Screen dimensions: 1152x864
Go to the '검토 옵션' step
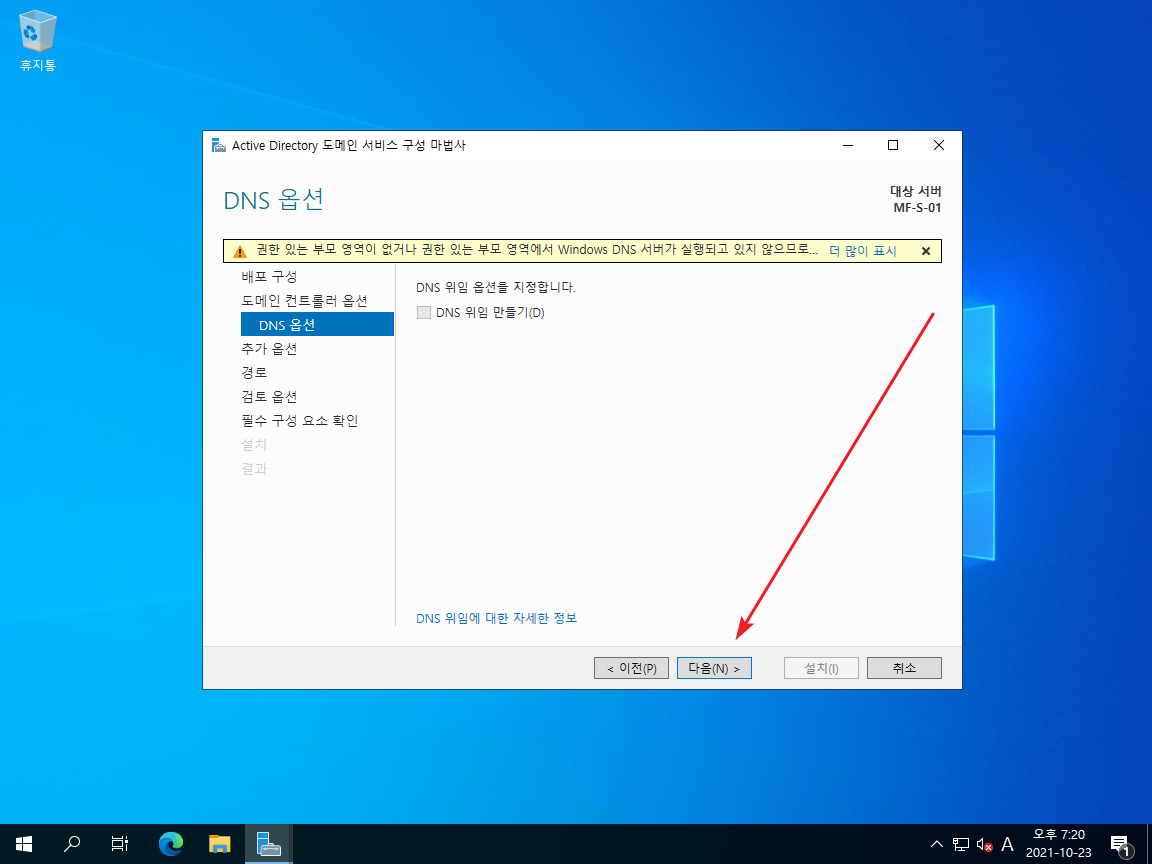click(269, 397)
